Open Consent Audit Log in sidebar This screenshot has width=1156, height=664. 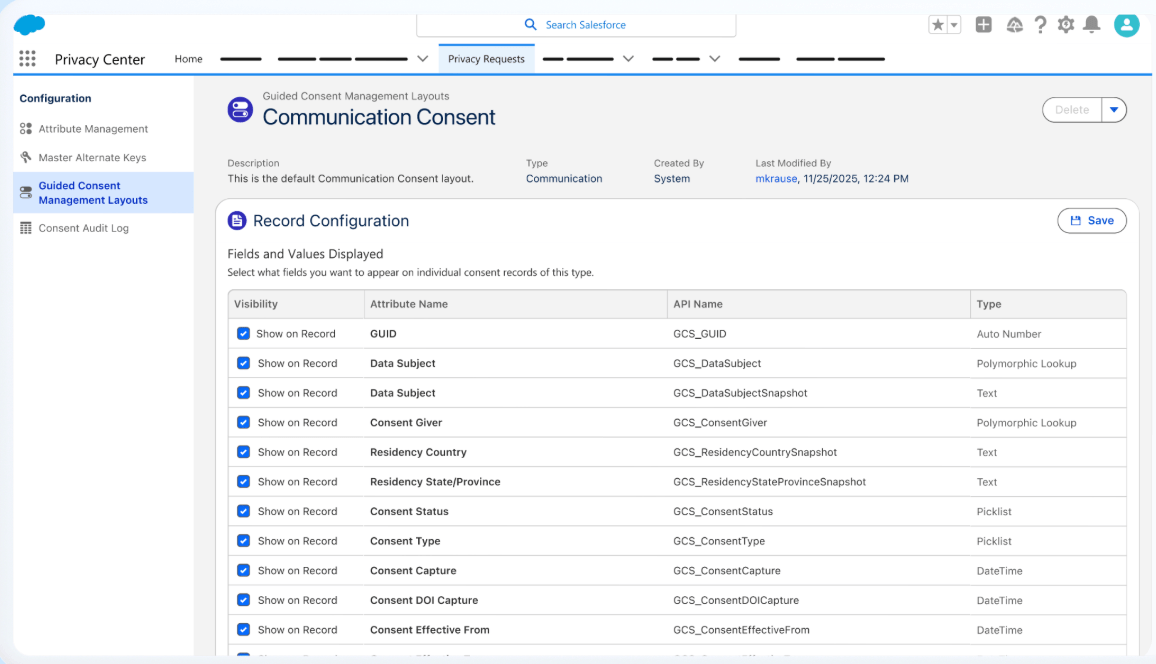click(83, 228)
